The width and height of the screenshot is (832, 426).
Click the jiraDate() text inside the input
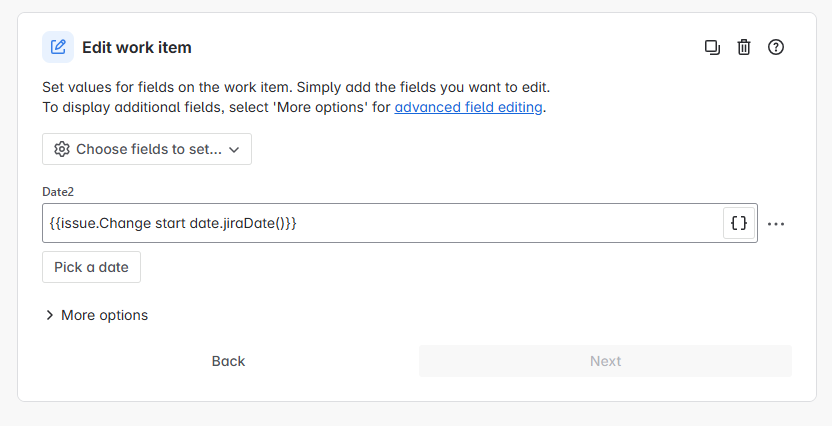(256, 223)
